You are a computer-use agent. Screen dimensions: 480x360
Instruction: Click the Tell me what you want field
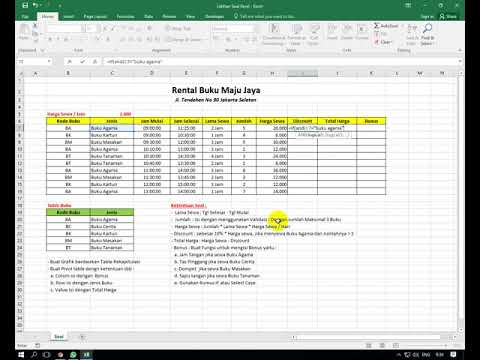(x=267, y=16)
